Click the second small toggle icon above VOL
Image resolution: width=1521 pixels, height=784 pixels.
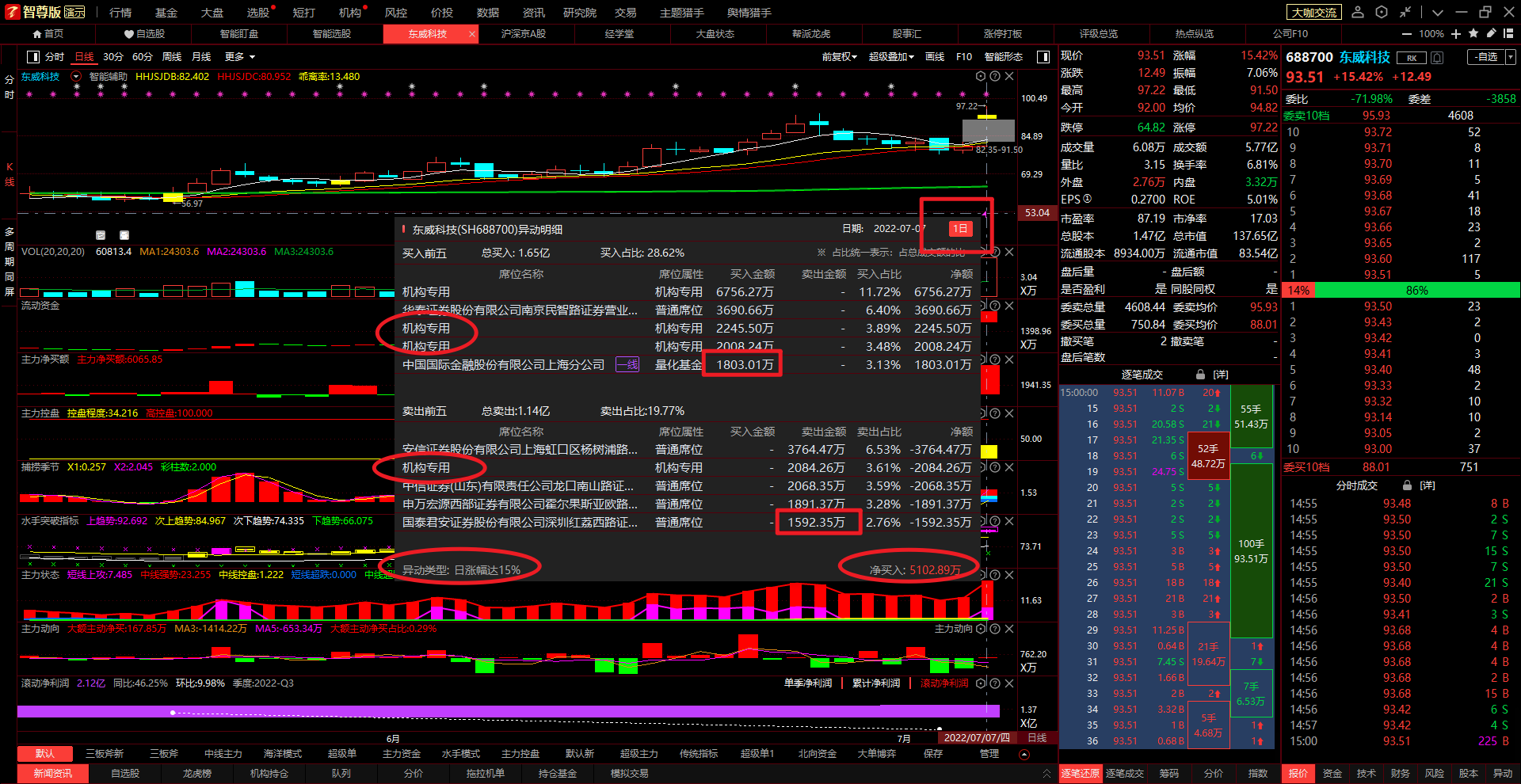[124, 235]
